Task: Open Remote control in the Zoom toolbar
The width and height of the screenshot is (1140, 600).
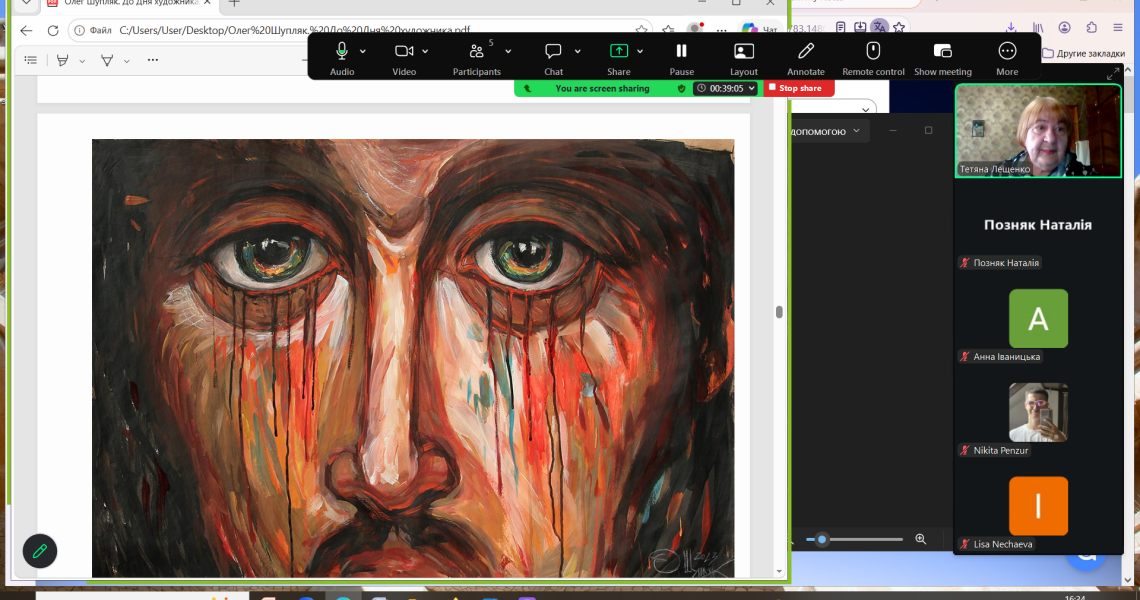Action: tap(873, 58)
